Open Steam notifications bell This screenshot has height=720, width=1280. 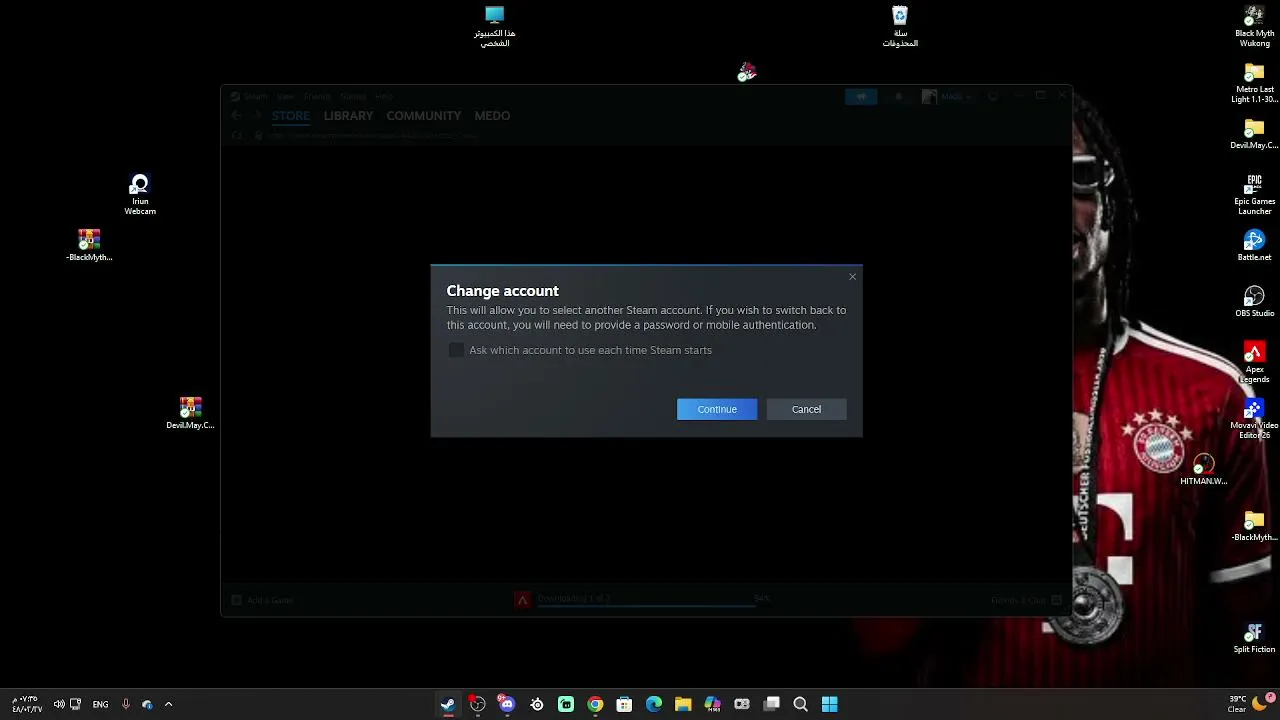(x=898, y=96)
